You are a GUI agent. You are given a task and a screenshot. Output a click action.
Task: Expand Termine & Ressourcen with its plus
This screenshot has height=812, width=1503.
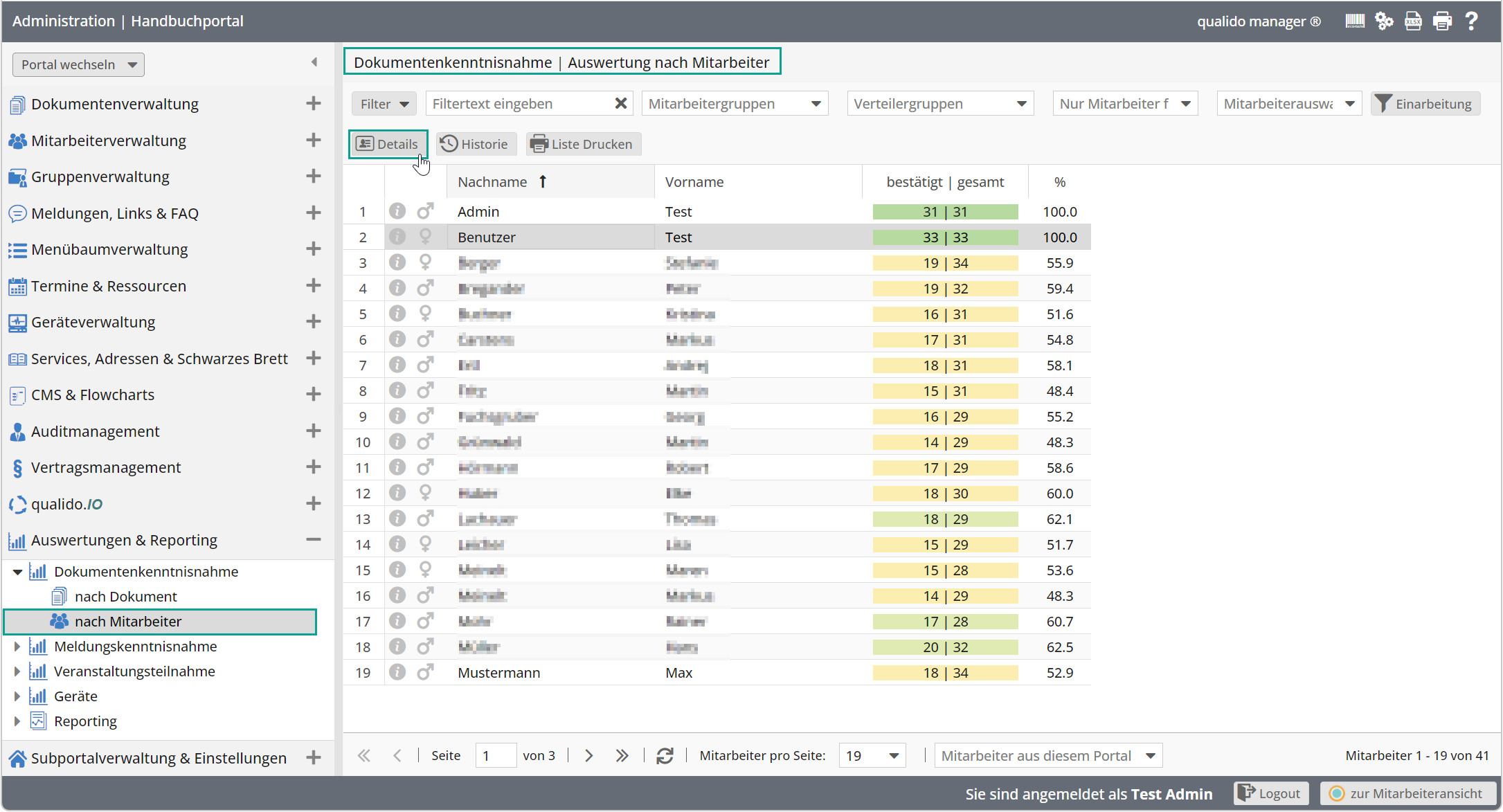[314, 285]
